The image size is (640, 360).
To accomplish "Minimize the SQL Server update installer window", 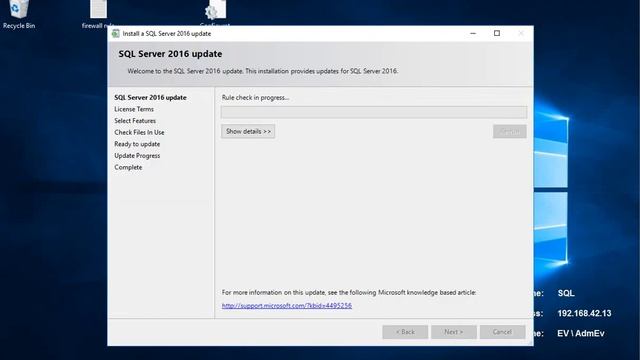I will (473, 33).
